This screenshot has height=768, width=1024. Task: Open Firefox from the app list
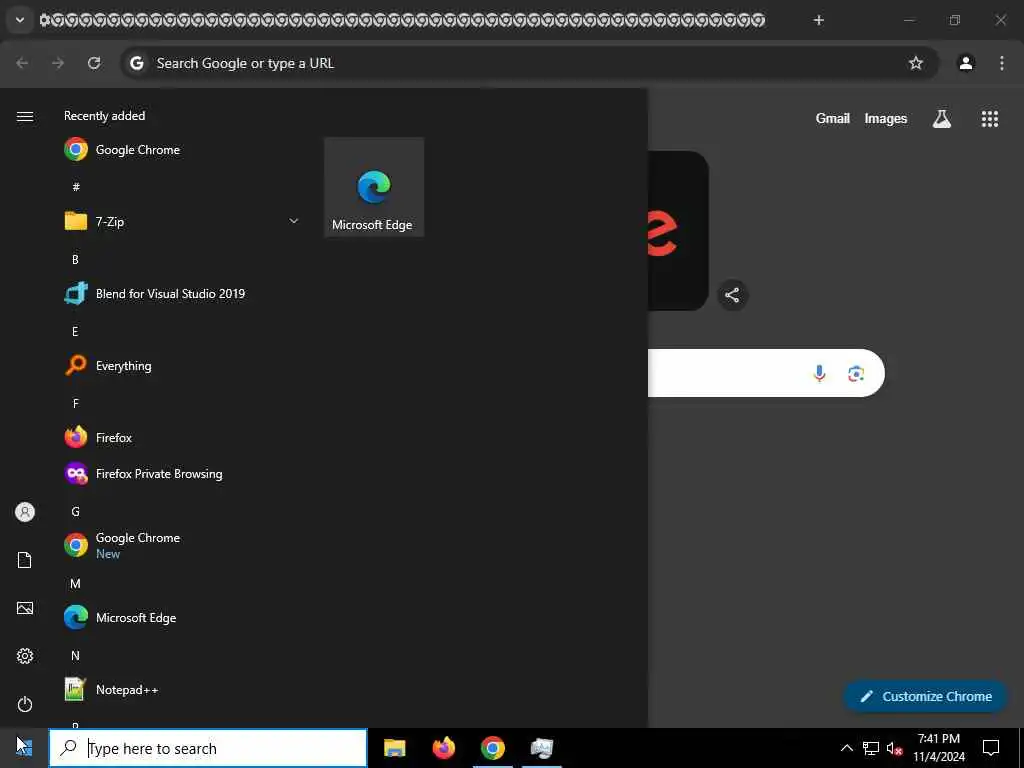[183, 438]
